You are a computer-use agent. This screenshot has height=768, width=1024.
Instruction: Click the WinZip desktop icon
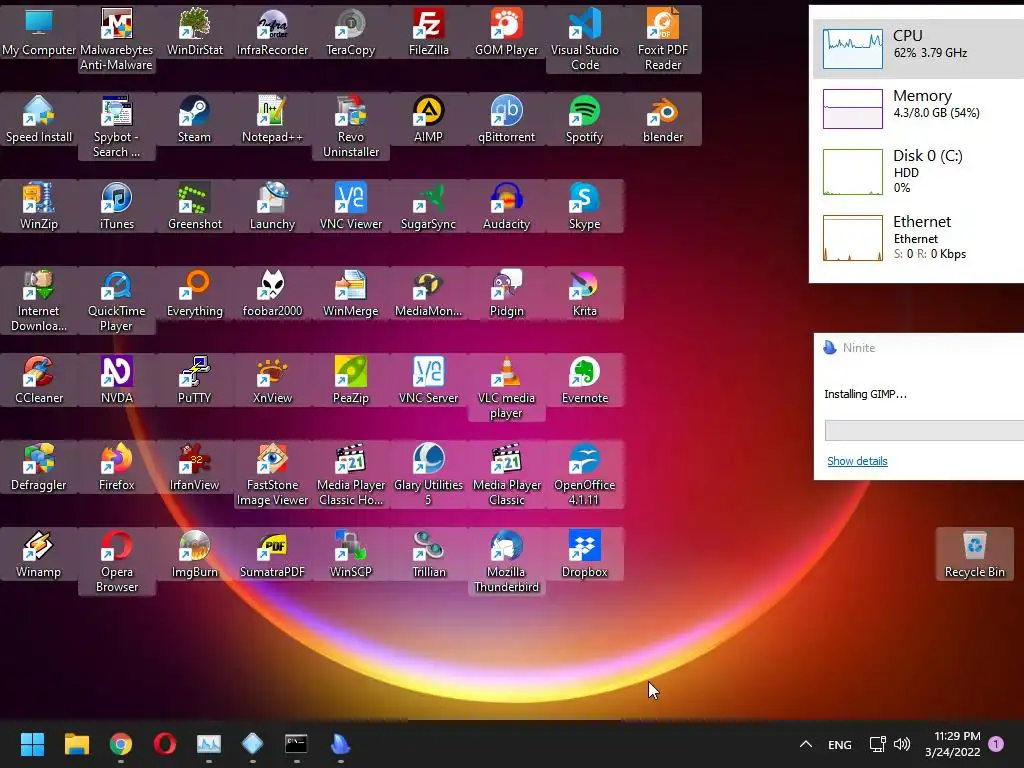point(39,206)
